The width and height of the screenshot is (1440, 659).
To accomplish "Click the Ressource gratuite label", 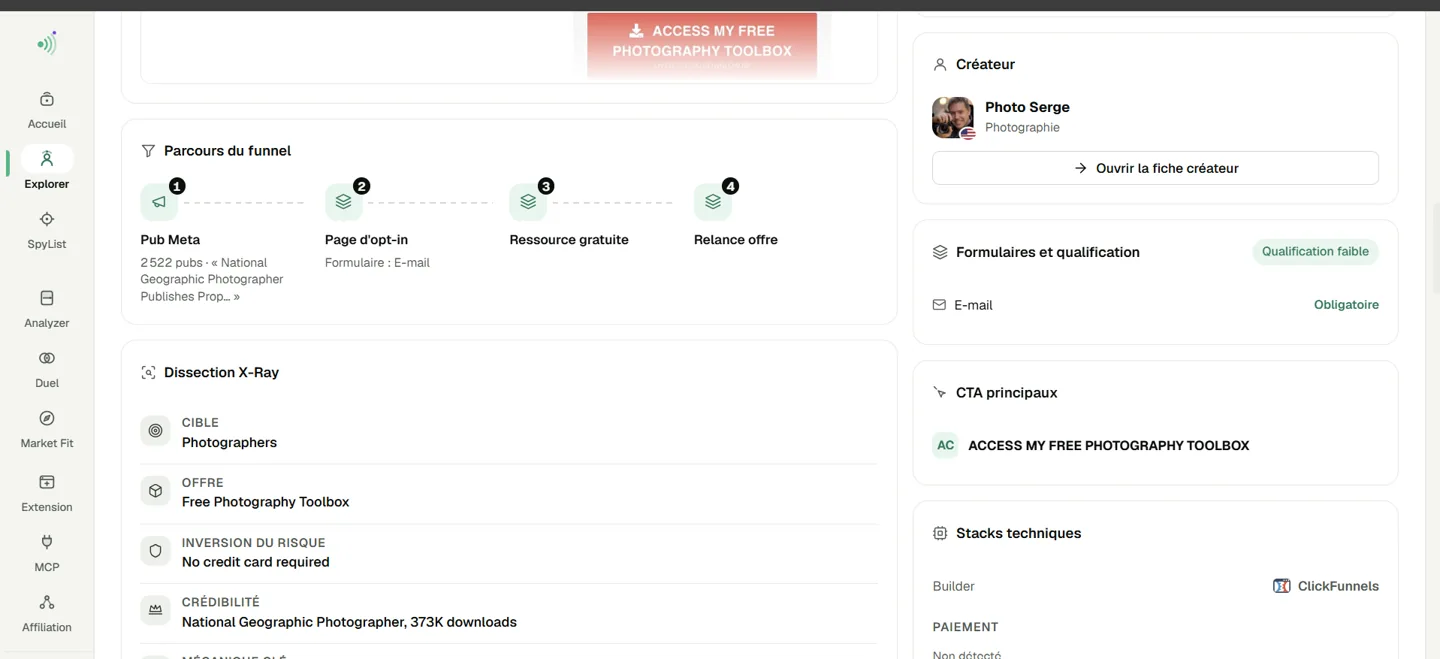I will click(569, 240).
